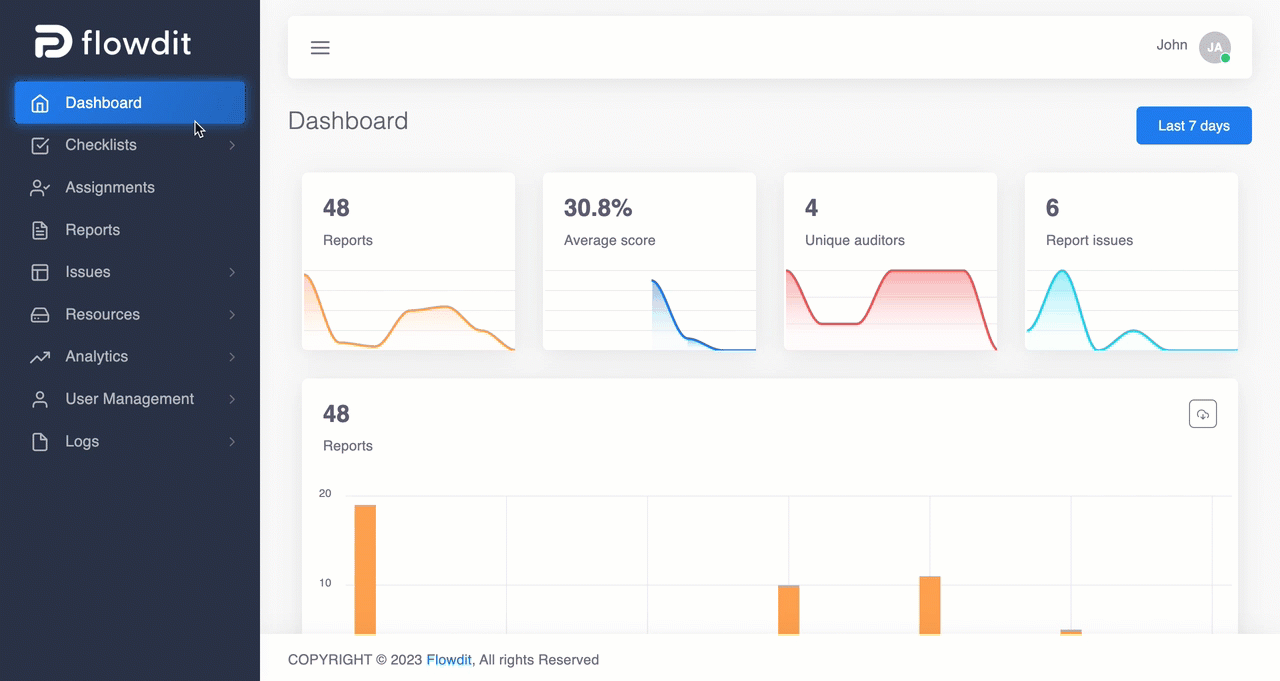This screenshot has height=681, width=1280.
Task: Select the Dashboard menu item
Action: click(x=130, y=103)
